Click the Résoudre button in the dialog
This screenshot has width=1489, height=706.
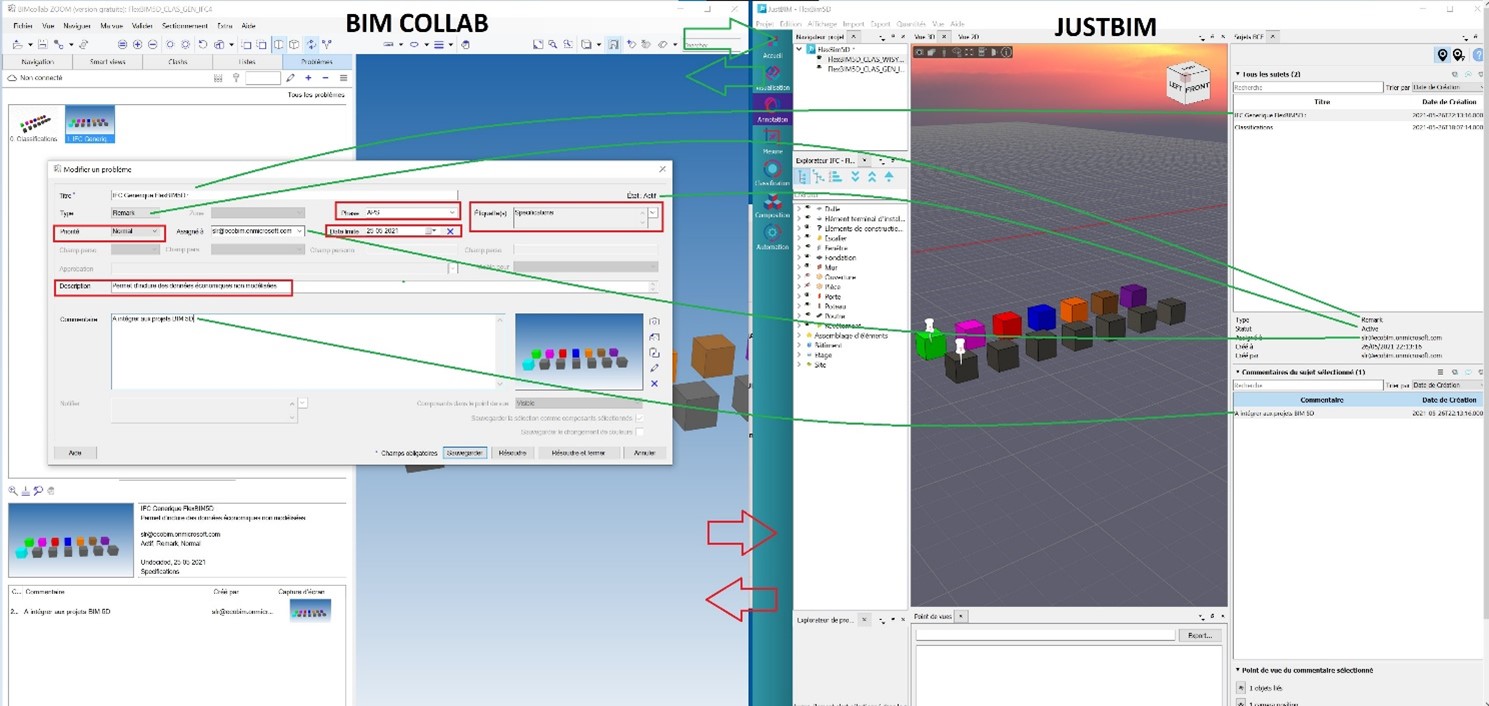click(x=513, y=453)
